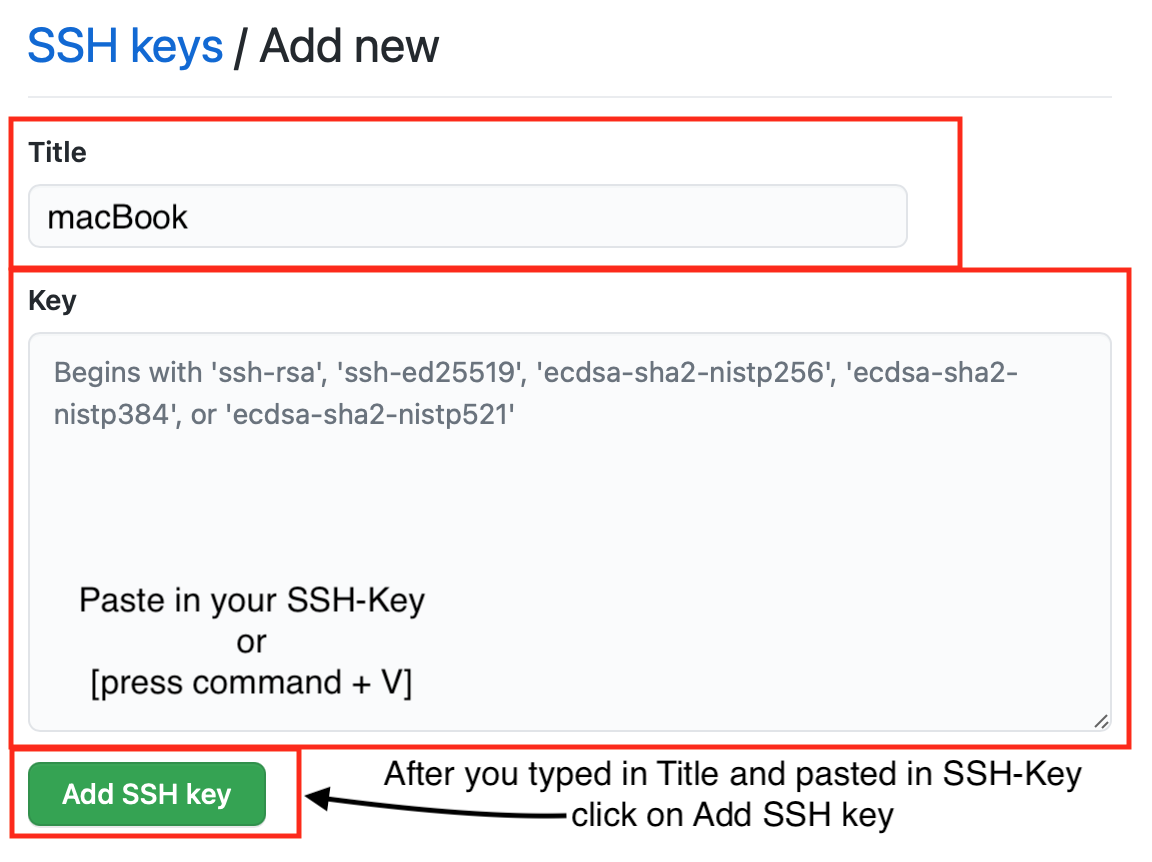Click the green Add SSH key button
The image size is (1152, 862).
(147, 794)
